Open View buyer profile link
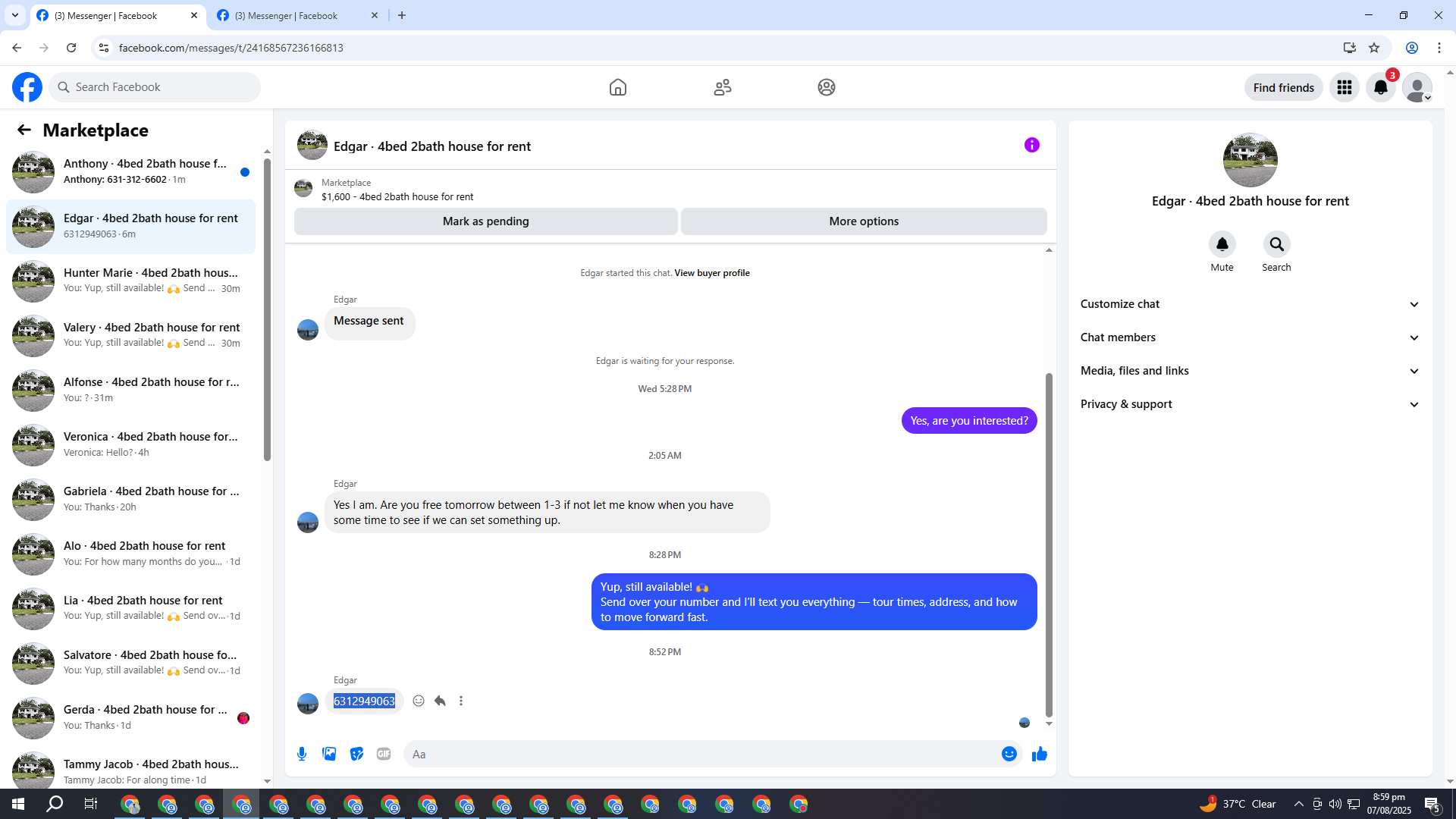This screenshot has height=819, width=1456. 712,273
